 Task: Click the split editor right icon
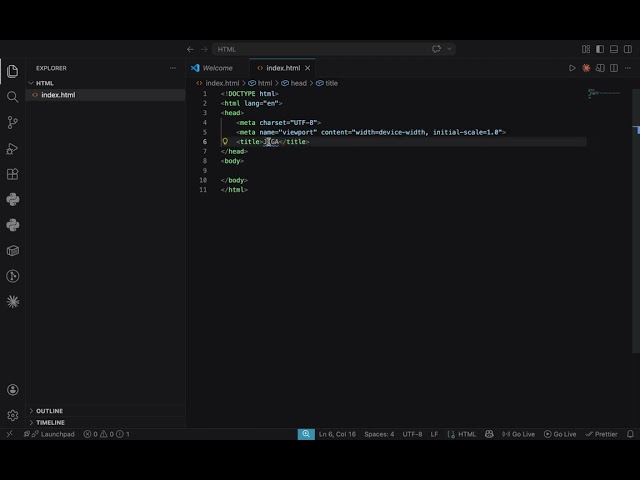point(614,68)
